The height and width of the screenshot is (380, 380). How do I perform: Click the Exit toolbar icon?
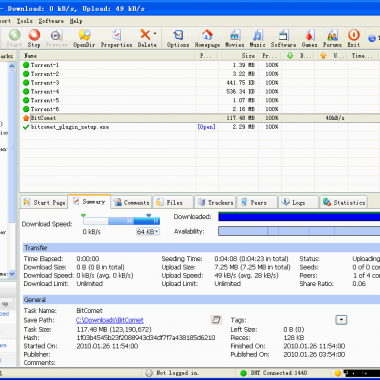click(x=354, y=38)
